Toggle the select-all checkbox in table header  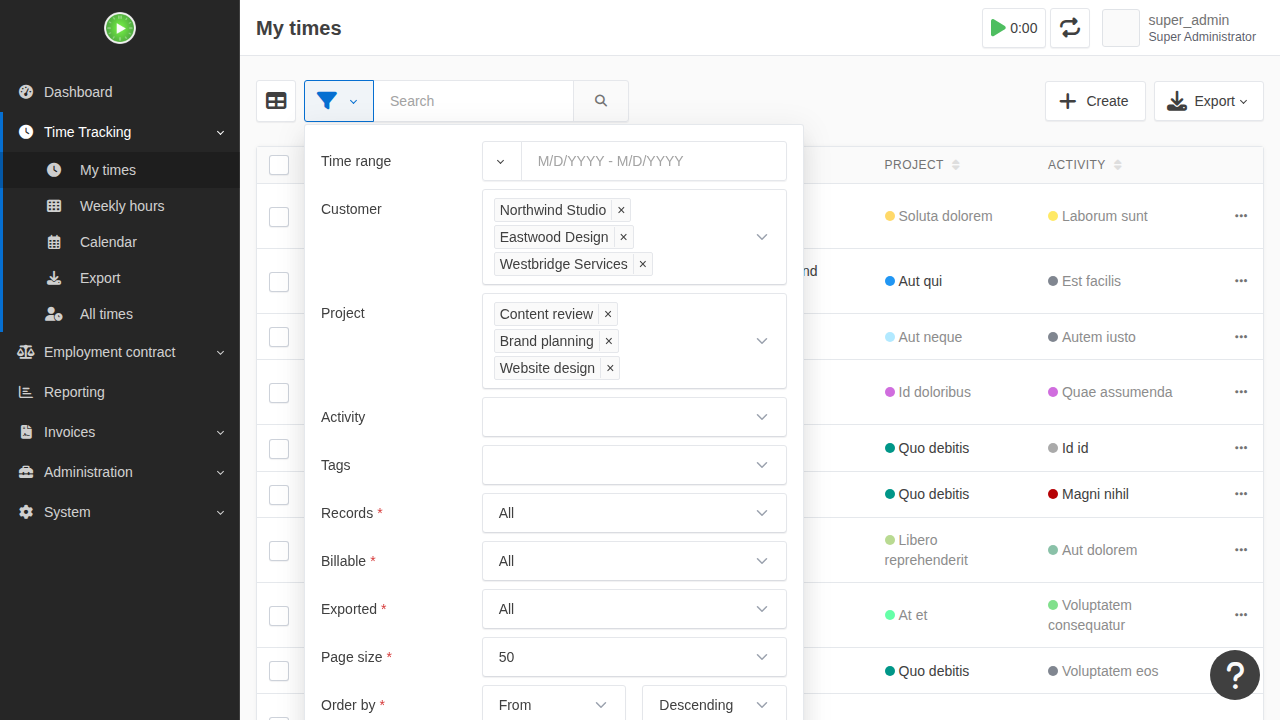279,165
